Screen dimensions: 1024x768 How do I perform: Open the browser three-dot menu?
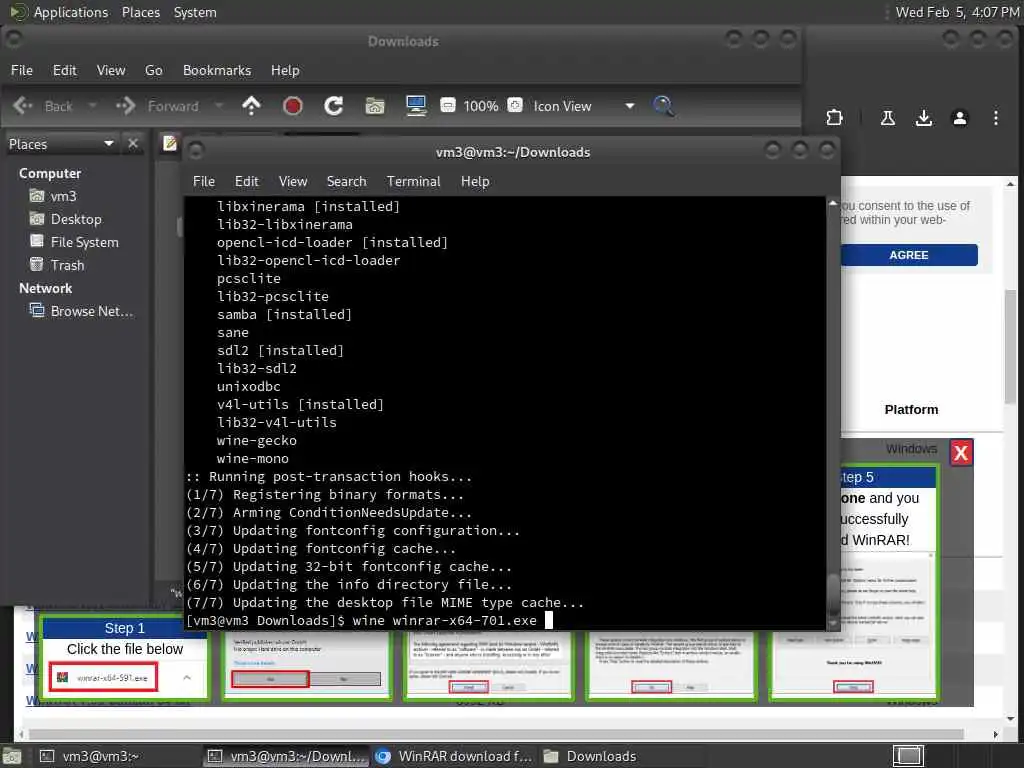pyautogui.click(x=995, y=118)
